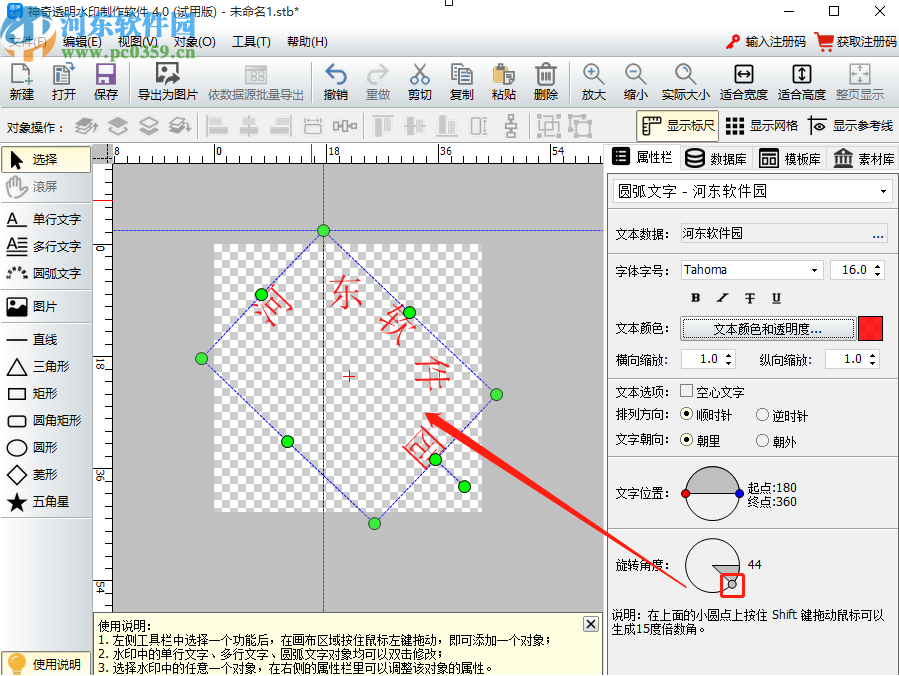Switch to the 属性栏 tab

tap(643, 157)
